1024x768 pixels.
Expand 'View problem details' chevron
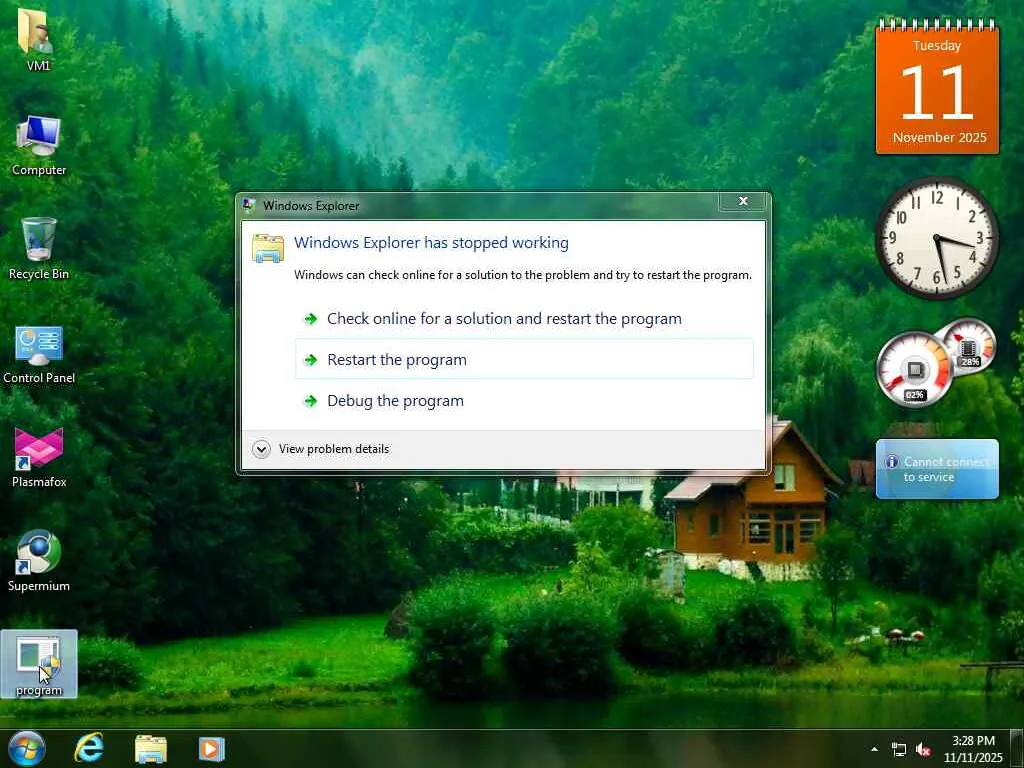261,449
